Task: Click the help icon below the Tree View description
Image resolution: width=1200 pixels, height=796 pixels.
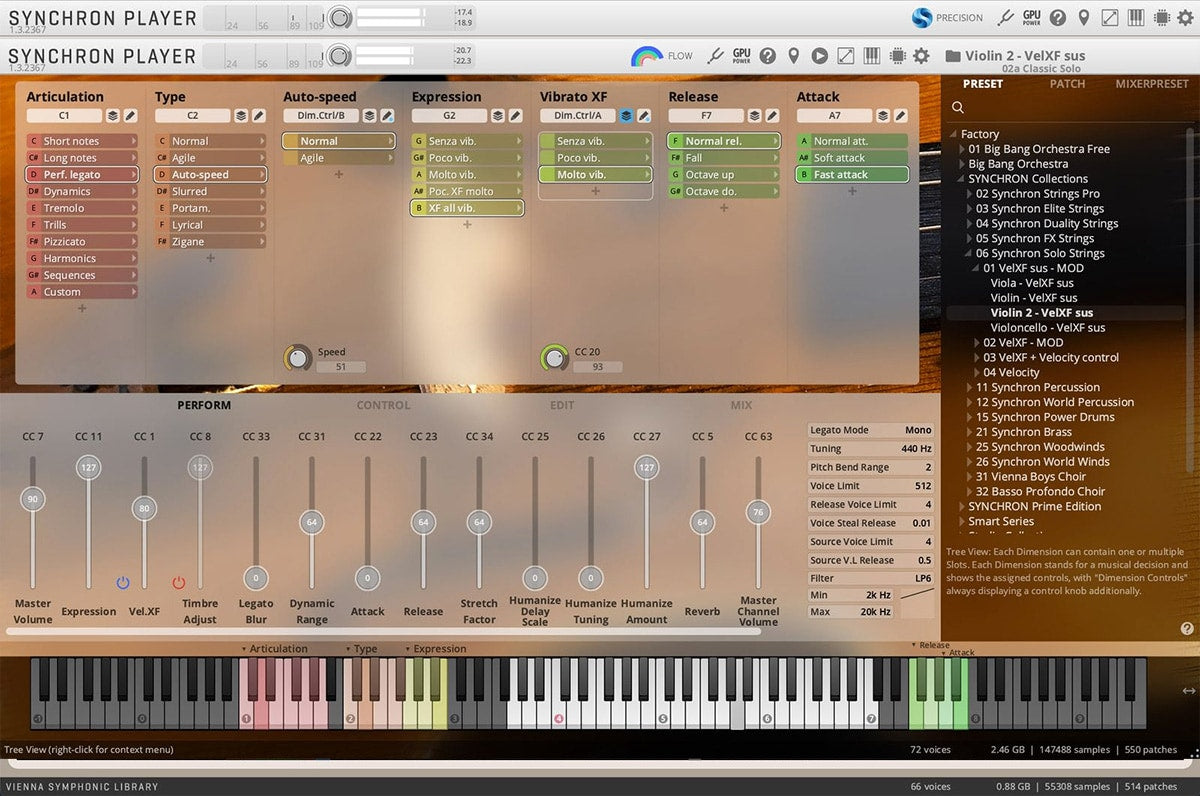Action: [1187, 628]
